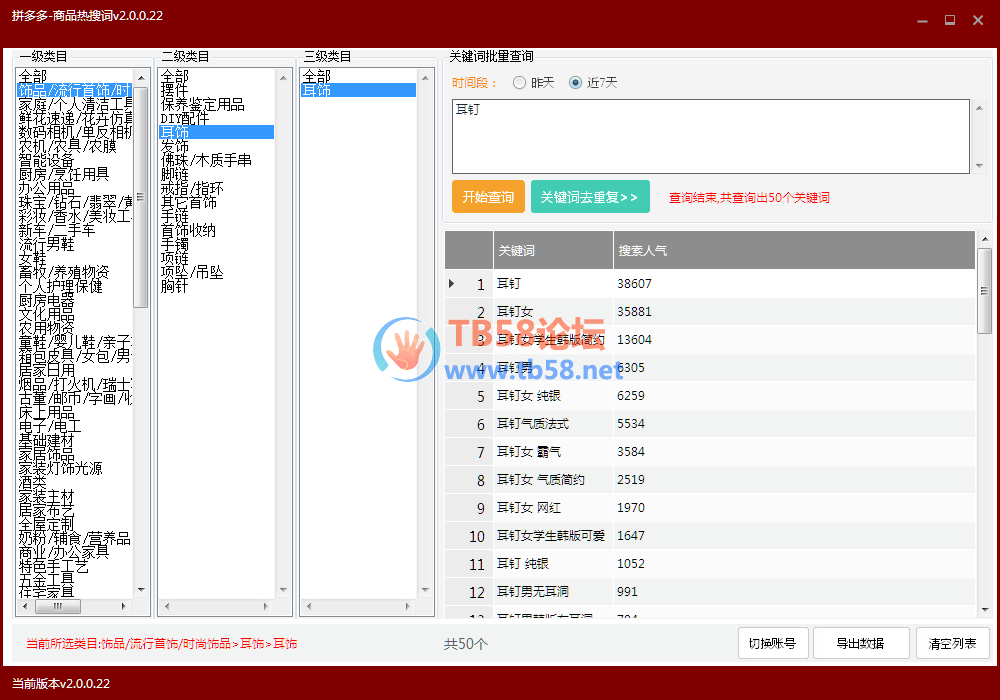Click the 导出数据 button

point(860,643)
